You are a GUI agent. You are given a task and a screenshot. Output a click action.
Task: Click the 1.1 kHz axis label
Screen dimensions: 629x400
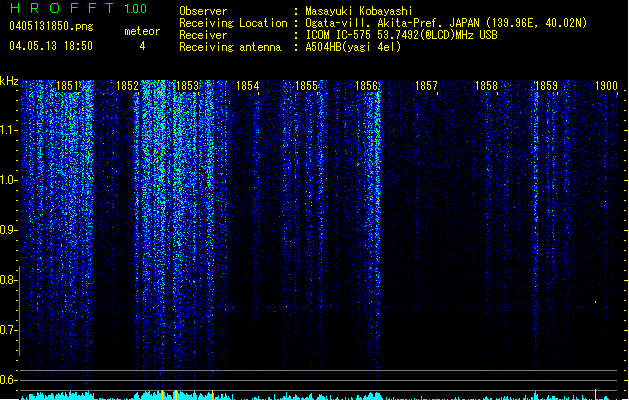point(9,130)
